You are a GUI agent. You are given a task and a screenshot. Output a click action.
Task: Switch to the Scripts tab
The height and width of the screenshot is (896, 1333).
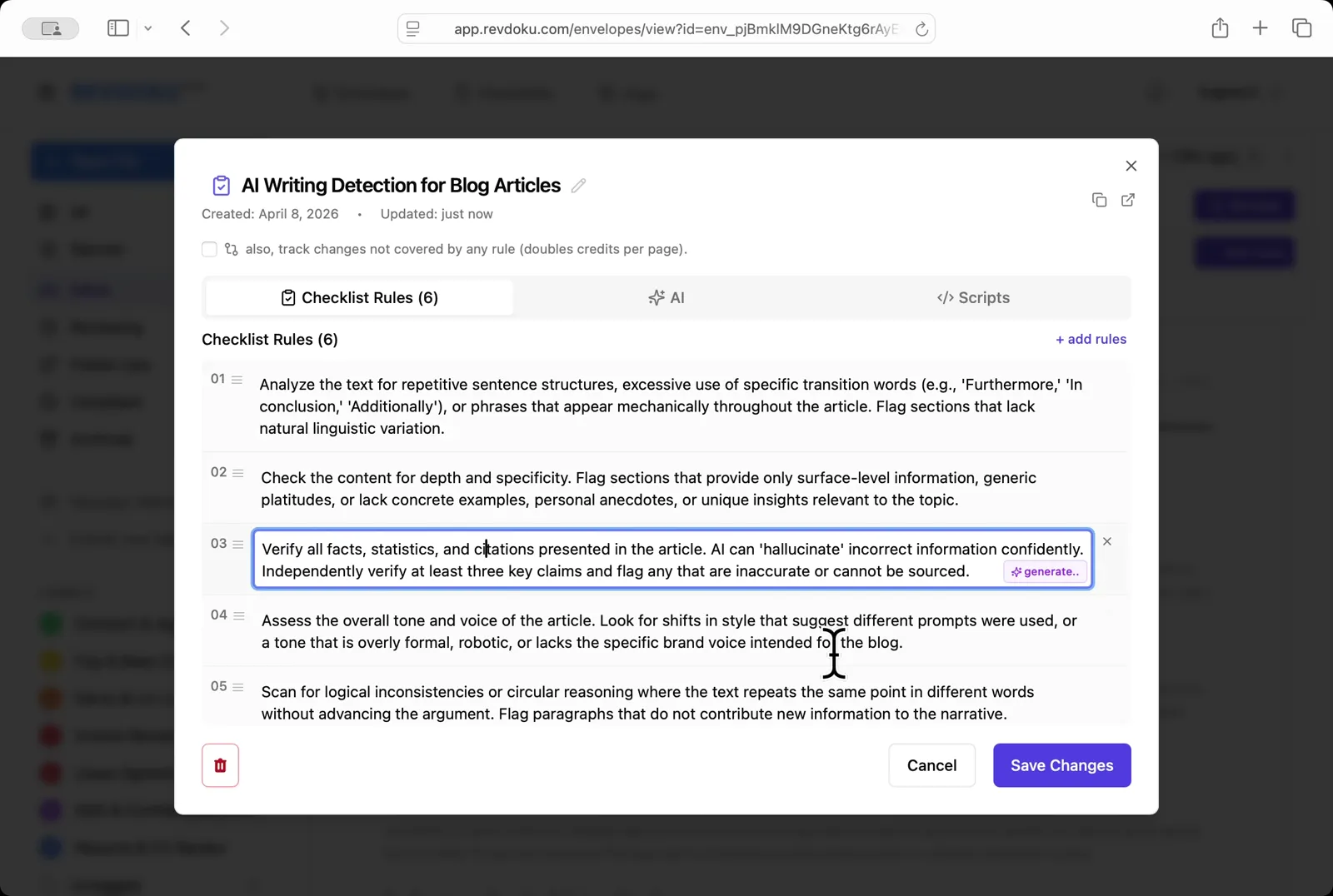tap(973, 297)
